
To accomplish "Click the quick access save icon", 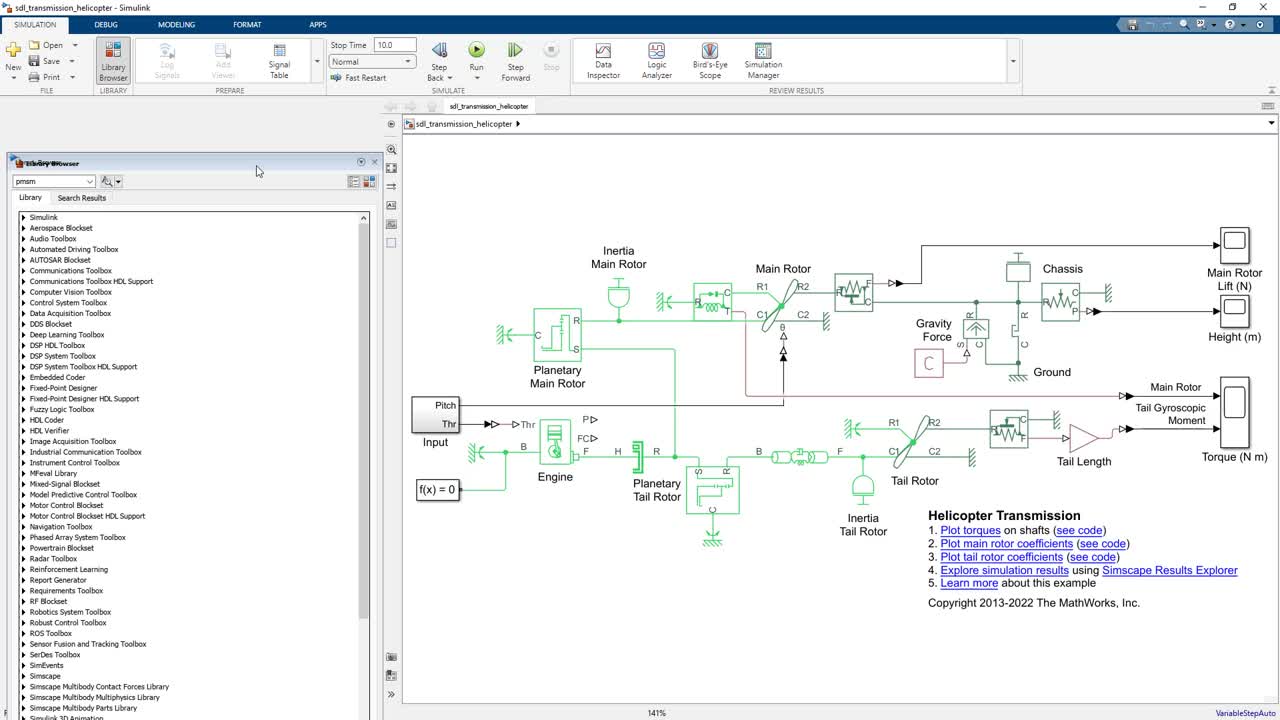I will tap(1133, 25).
